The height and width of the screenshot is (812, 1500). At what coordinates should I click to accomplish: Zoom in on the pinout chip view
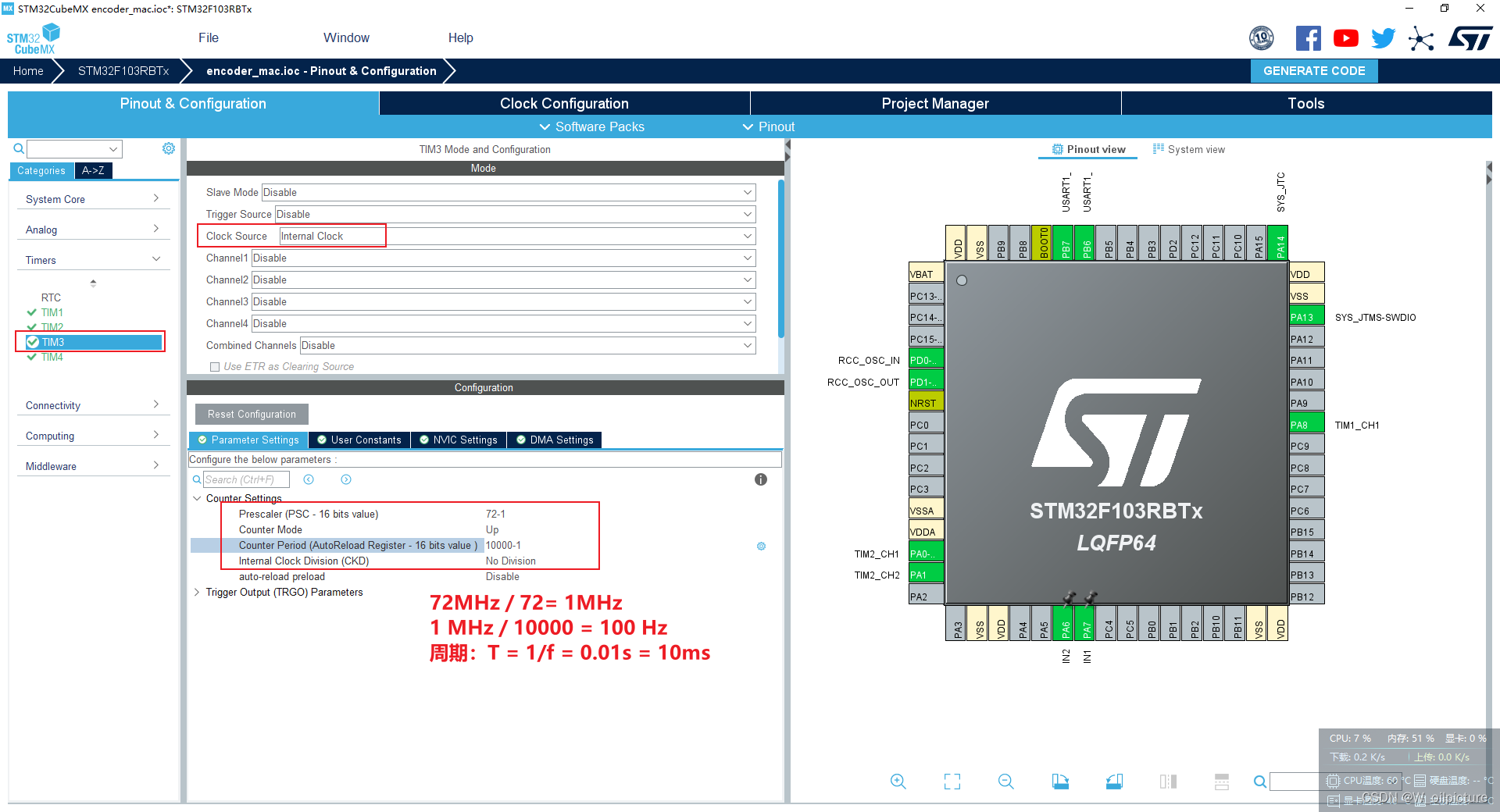(x=898, y=782)
